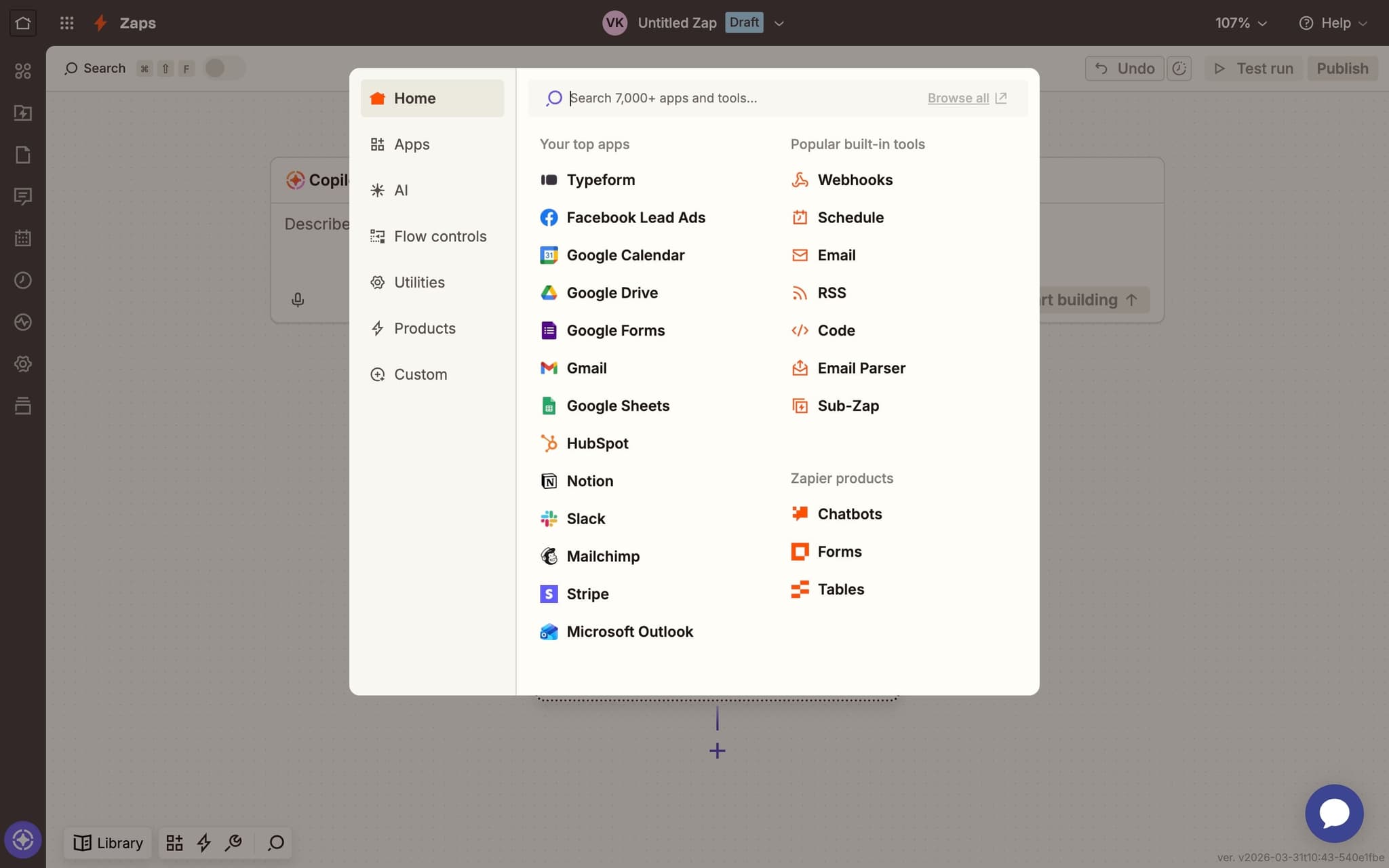Follow the Browse all link
This screenshot has width=1389, height=868.
click(x=958, y=98)
